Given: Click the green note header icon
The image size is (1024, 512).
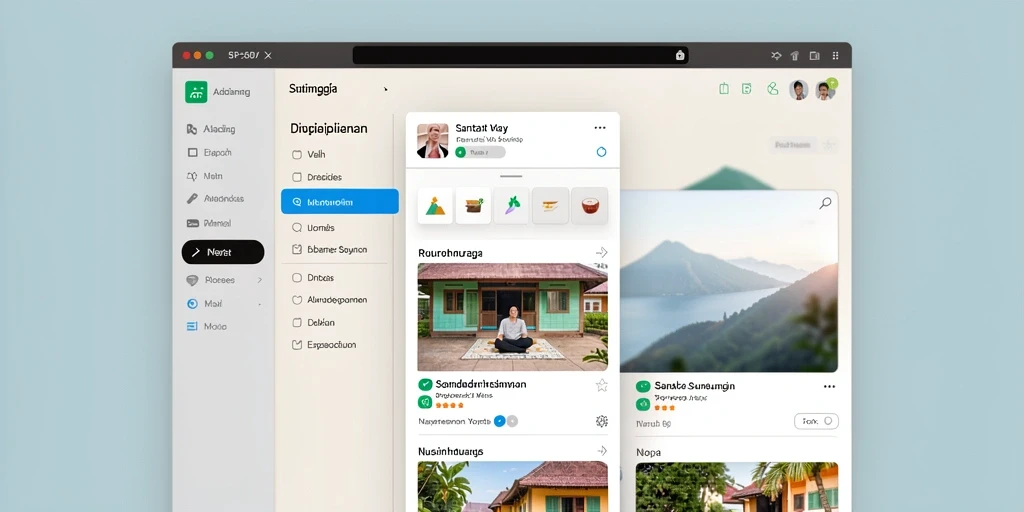Looking at the screenshot, I should pyautogui.click(x=746, y=89).
